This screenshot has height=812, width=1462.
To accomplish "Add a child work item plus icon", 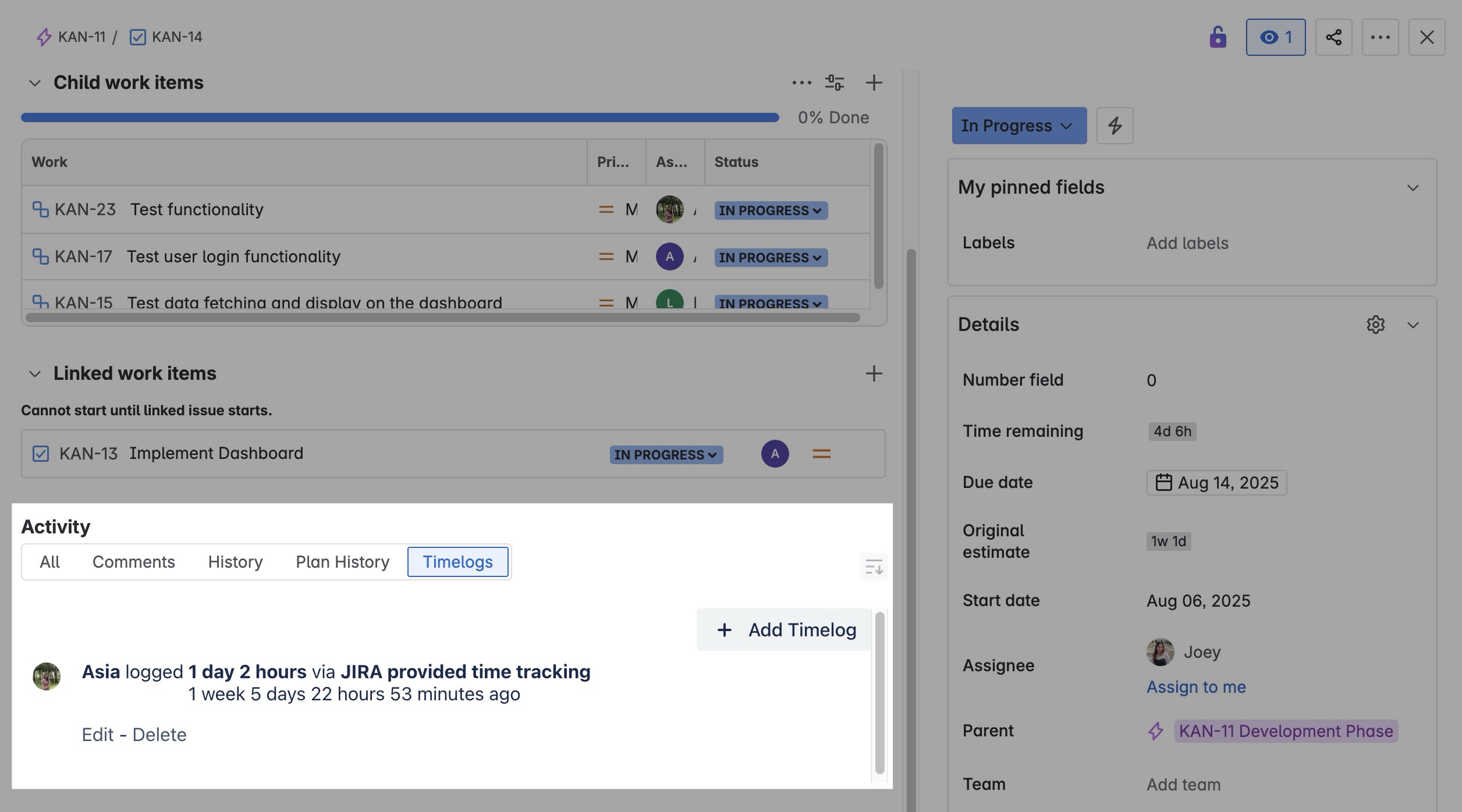I will pos(874,83).
